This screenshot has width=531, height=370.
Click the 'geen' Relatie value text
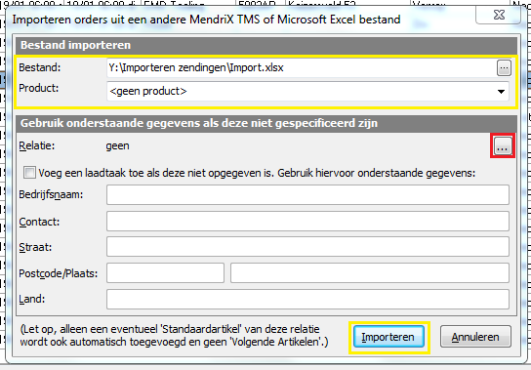coord(118,146)
